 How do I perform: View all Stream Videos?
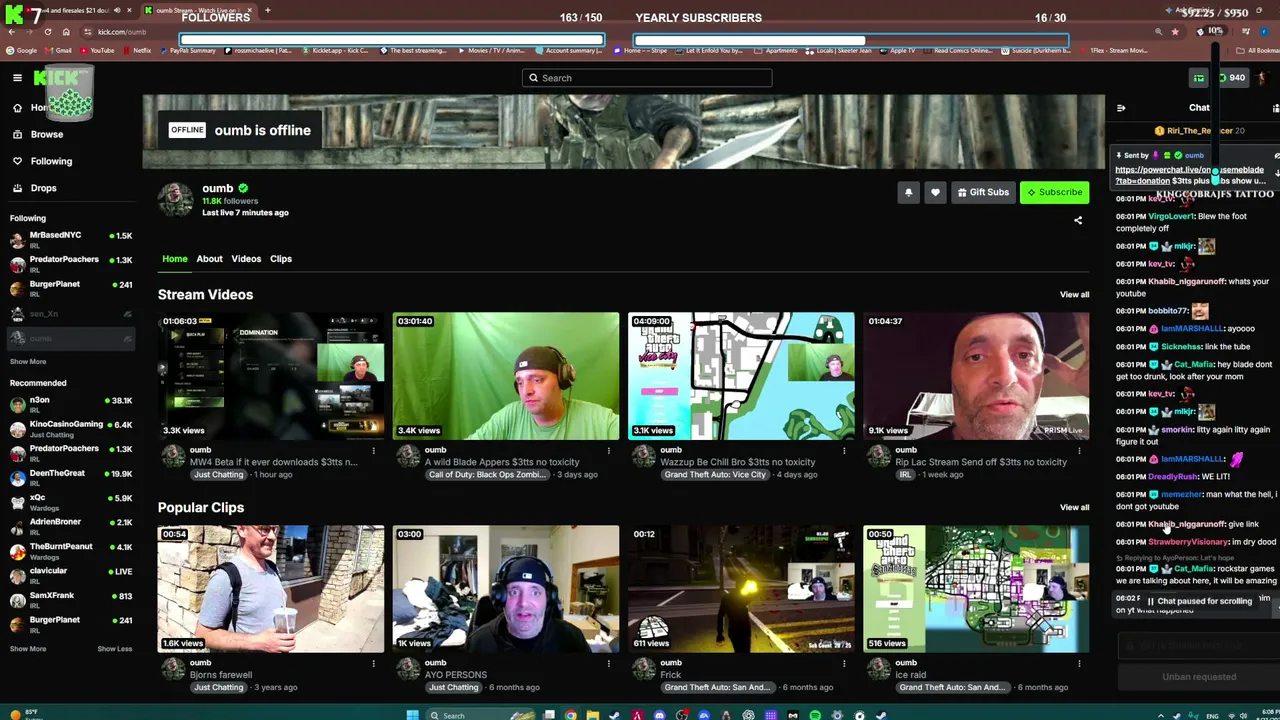point(1075,295)
